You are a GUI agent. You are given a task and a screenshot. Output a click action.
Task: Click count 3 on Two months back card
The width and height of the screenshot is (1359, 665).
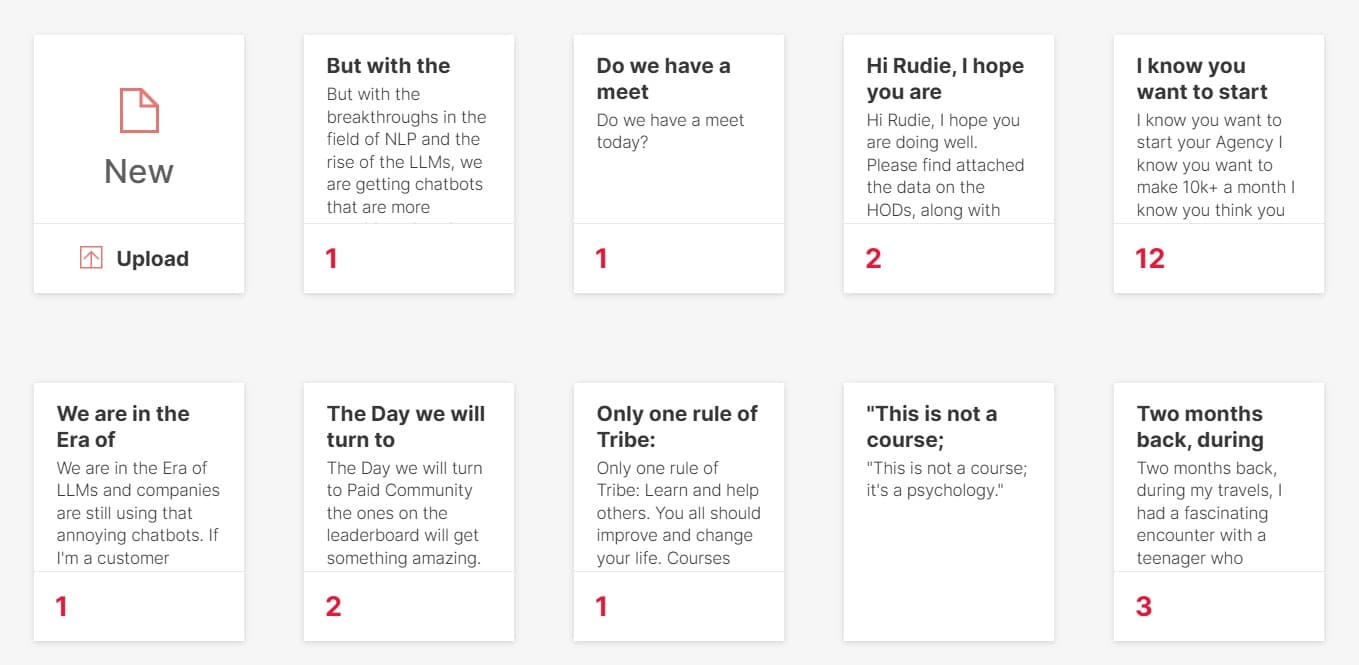click(x=1144, y=606)
